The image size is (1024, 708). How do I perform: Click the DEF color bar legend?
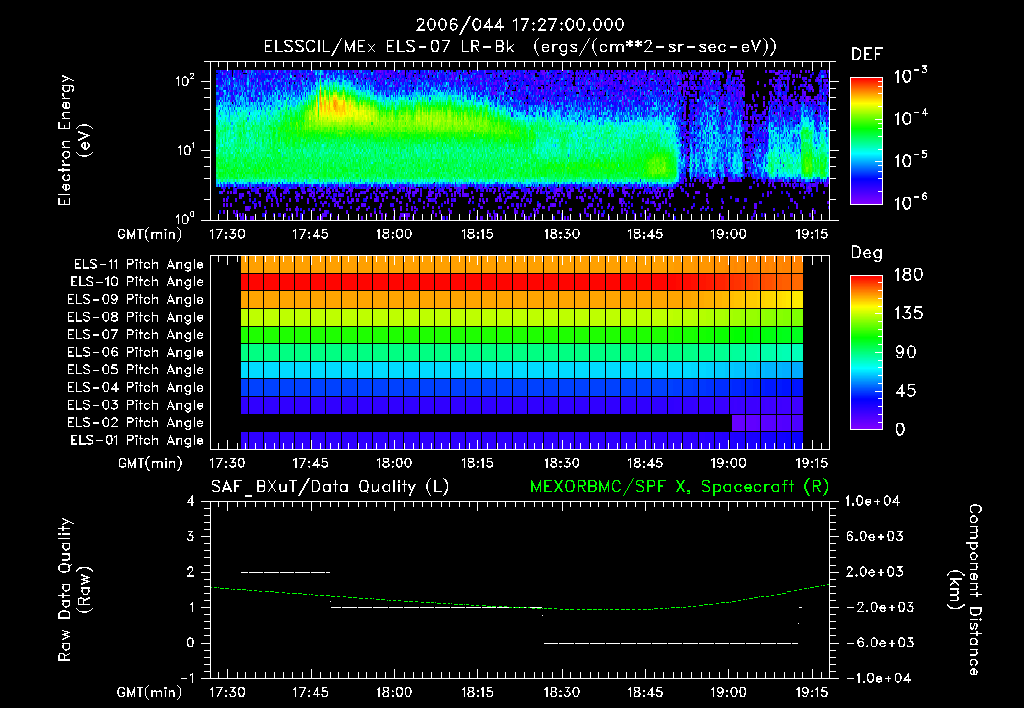point(866,140)
